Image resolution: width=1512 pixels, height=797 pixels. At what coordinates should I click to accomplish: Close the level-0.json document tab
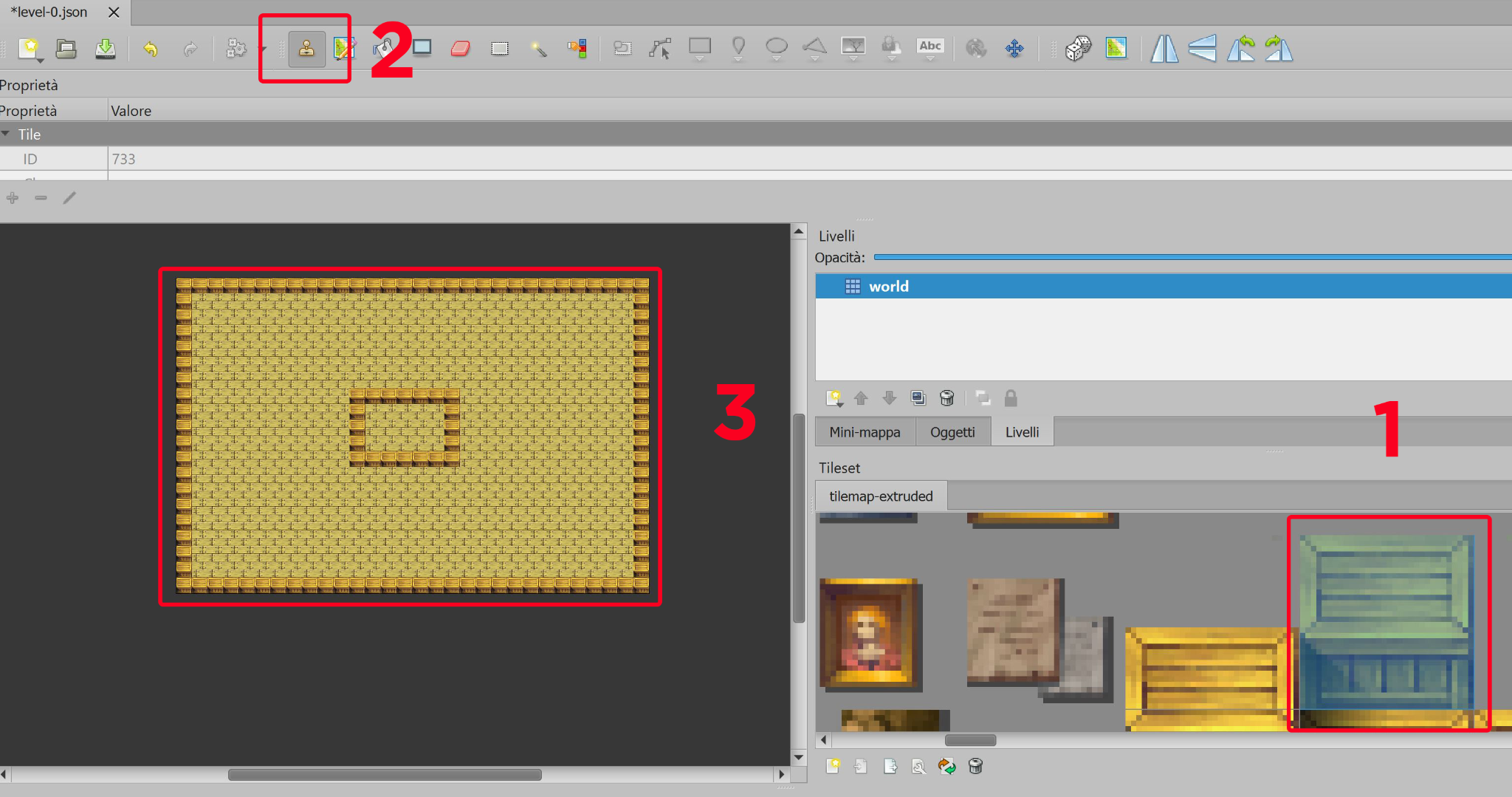114,12
